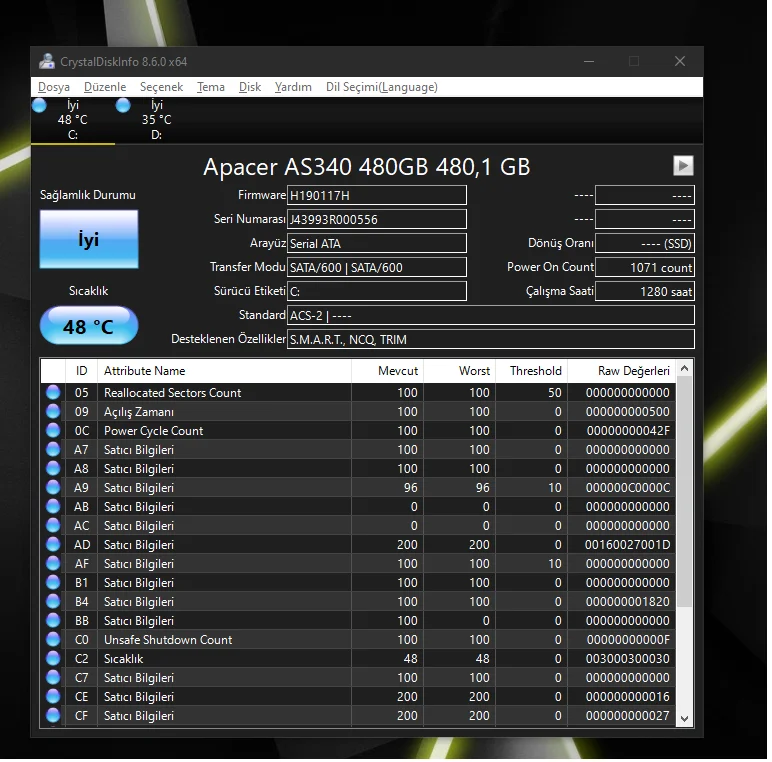Open the Disk menu
Screen dimensions: 772x762
coord(250,87)
